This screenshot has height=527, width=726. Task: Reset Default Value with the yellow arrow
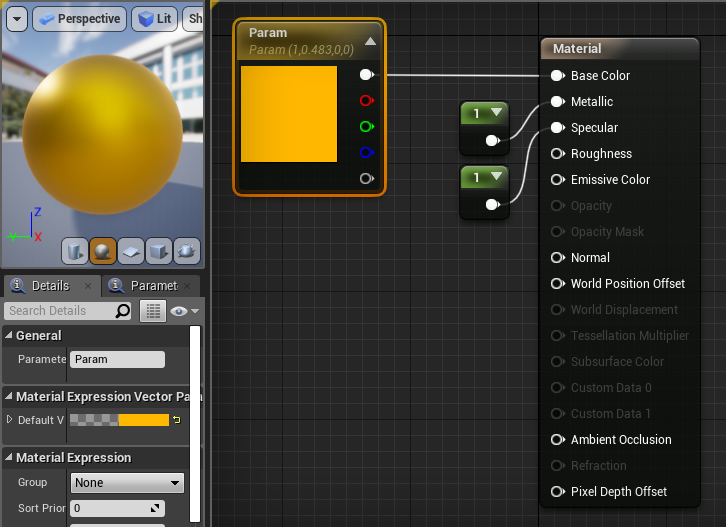(177, 420)
